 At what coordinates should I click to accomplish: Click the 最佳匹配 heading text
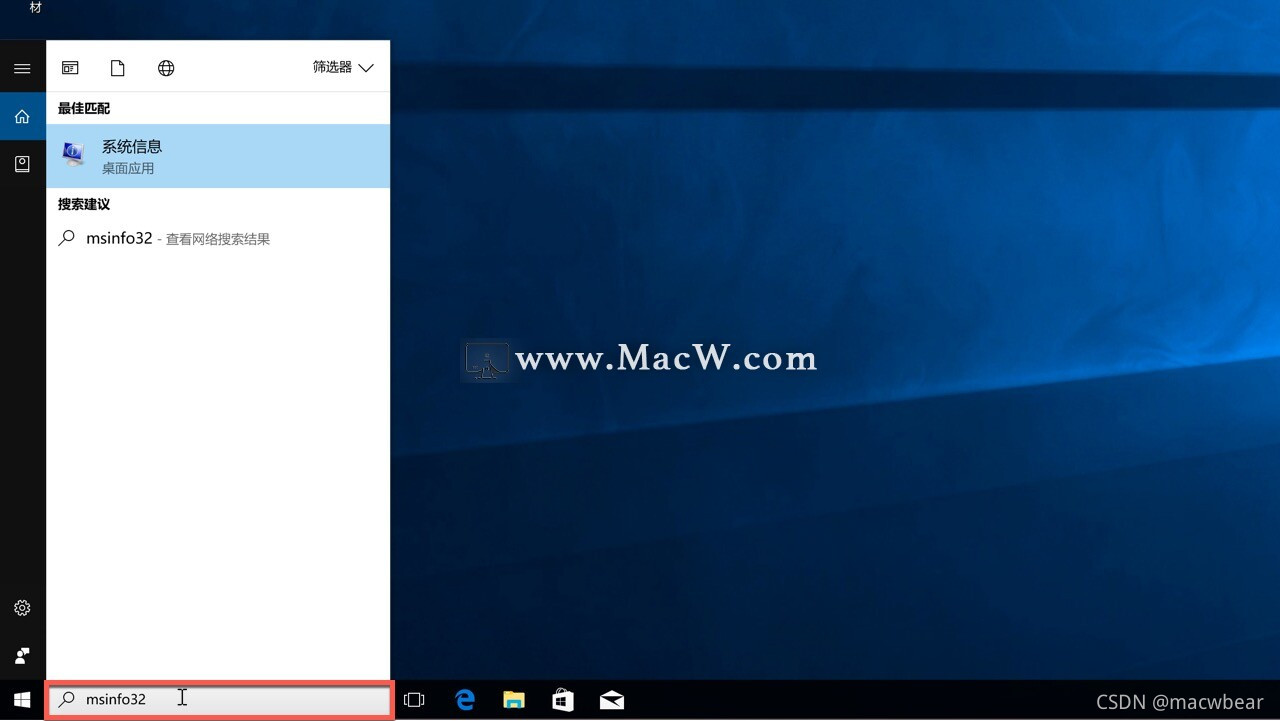pyautogui.click(x=84, y=108)
